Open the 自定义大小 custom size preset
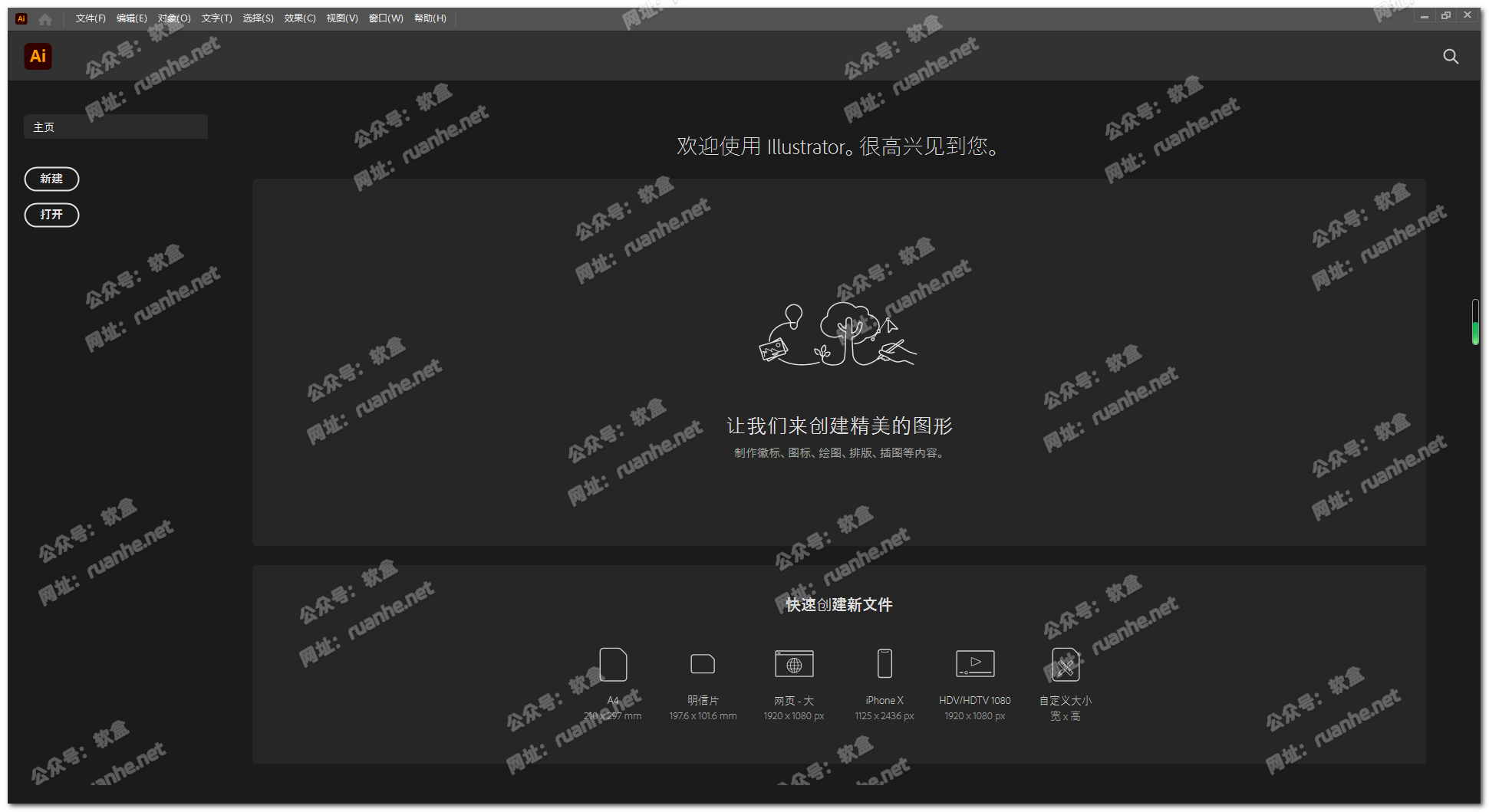 pos(1066,664)
